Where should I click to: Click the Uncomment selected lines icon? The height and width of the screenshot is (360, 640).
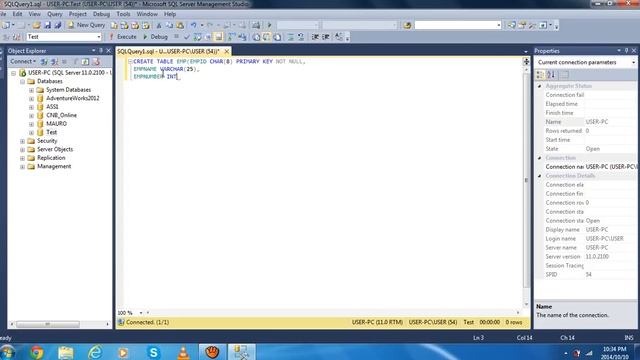301,37
